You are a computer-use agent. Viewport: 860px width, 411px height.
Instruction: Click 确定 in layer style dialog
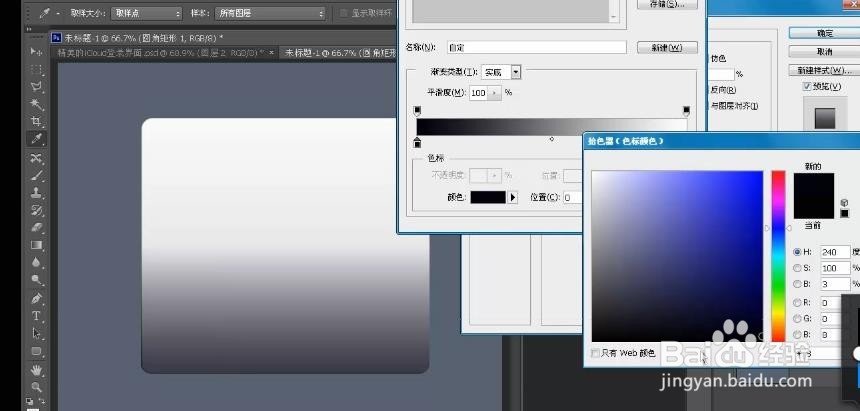point(824,33)
